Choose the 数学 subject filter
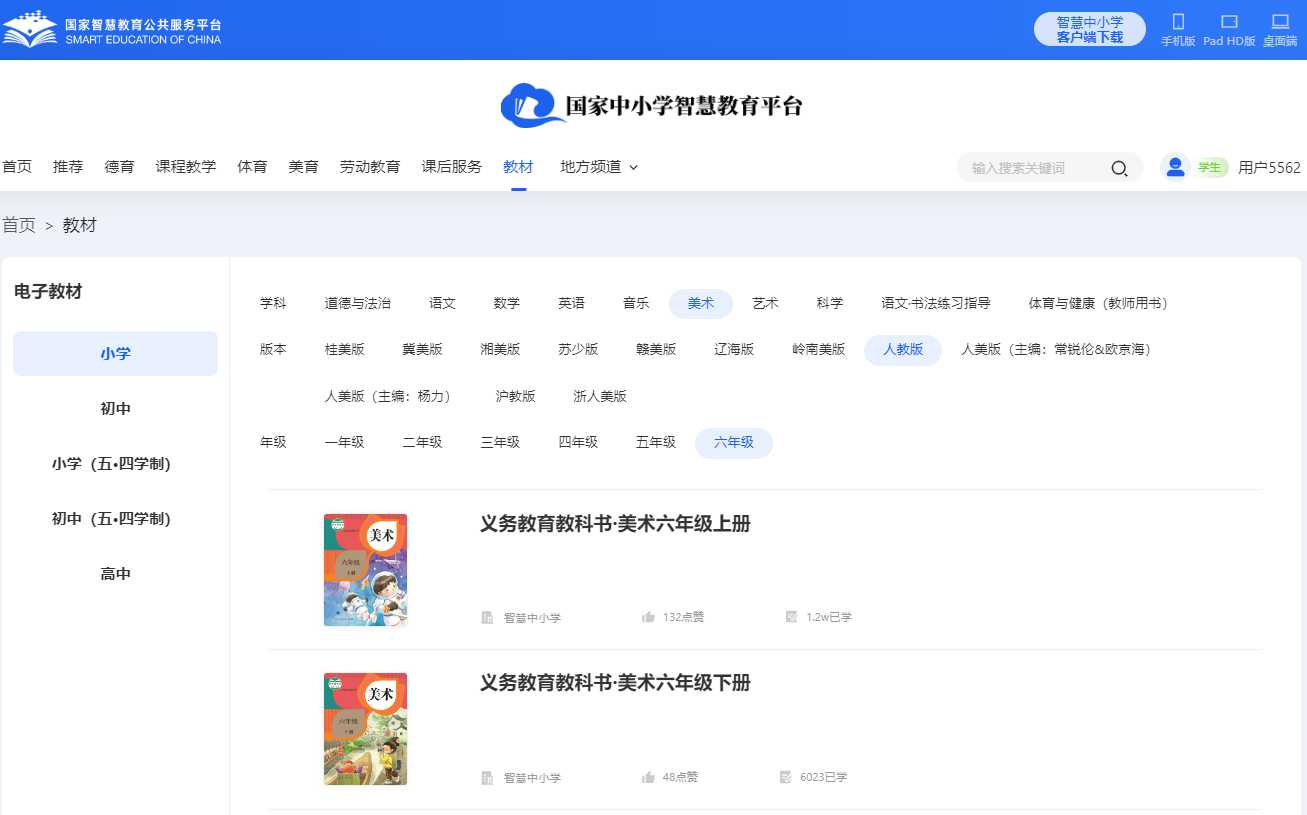The width and height of the screenshot is (1307, 815). coord(507,303)
